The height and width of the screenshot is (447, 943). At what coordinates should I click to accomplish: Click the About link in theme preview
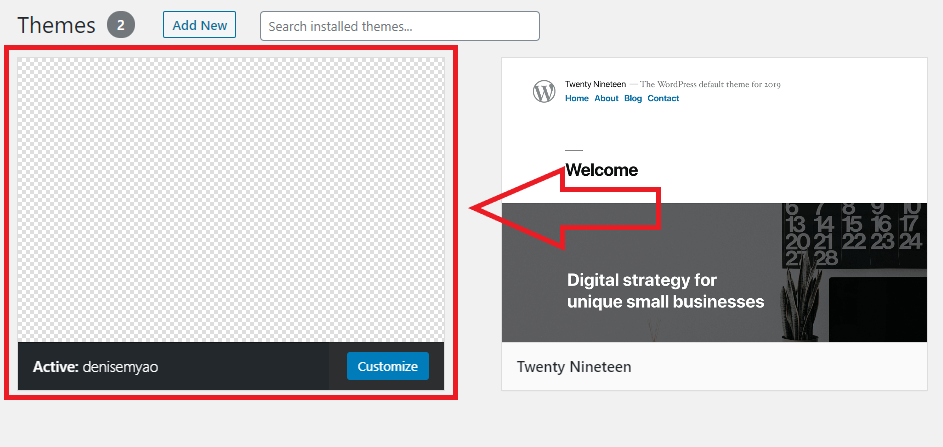(x=606, y=99)
